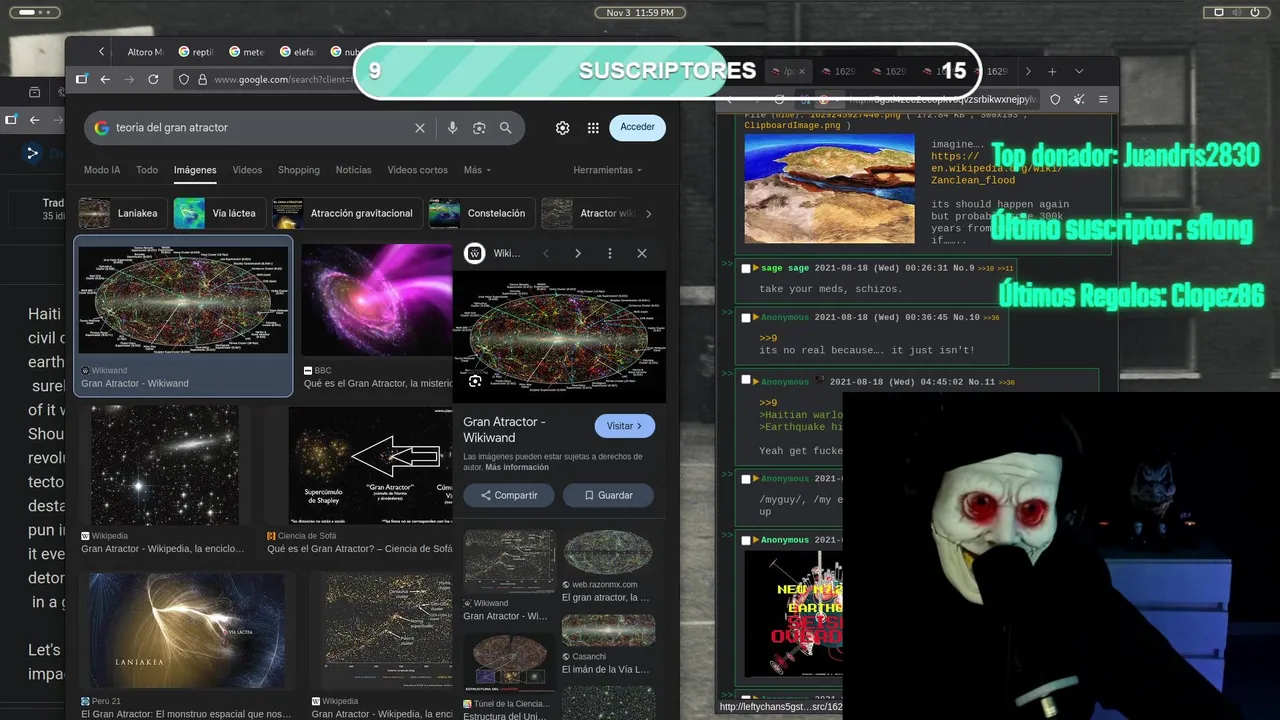1280x720 pixels.
Task: Open the container tabs icon left of back arrow
Action: [82, 79]
